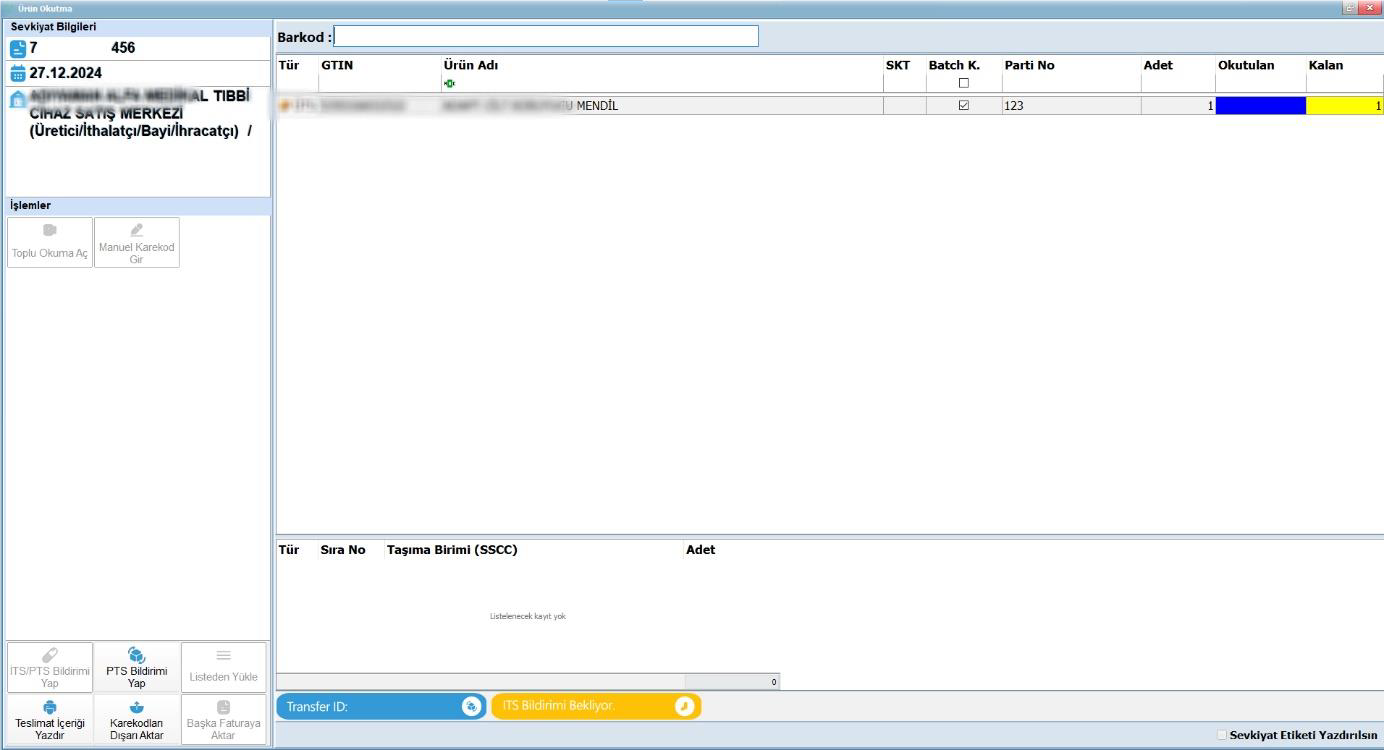Click the ITS Bildirimi Bekliyor icon
Viewport: 1384px width, 750px height.
click(684, 706)
